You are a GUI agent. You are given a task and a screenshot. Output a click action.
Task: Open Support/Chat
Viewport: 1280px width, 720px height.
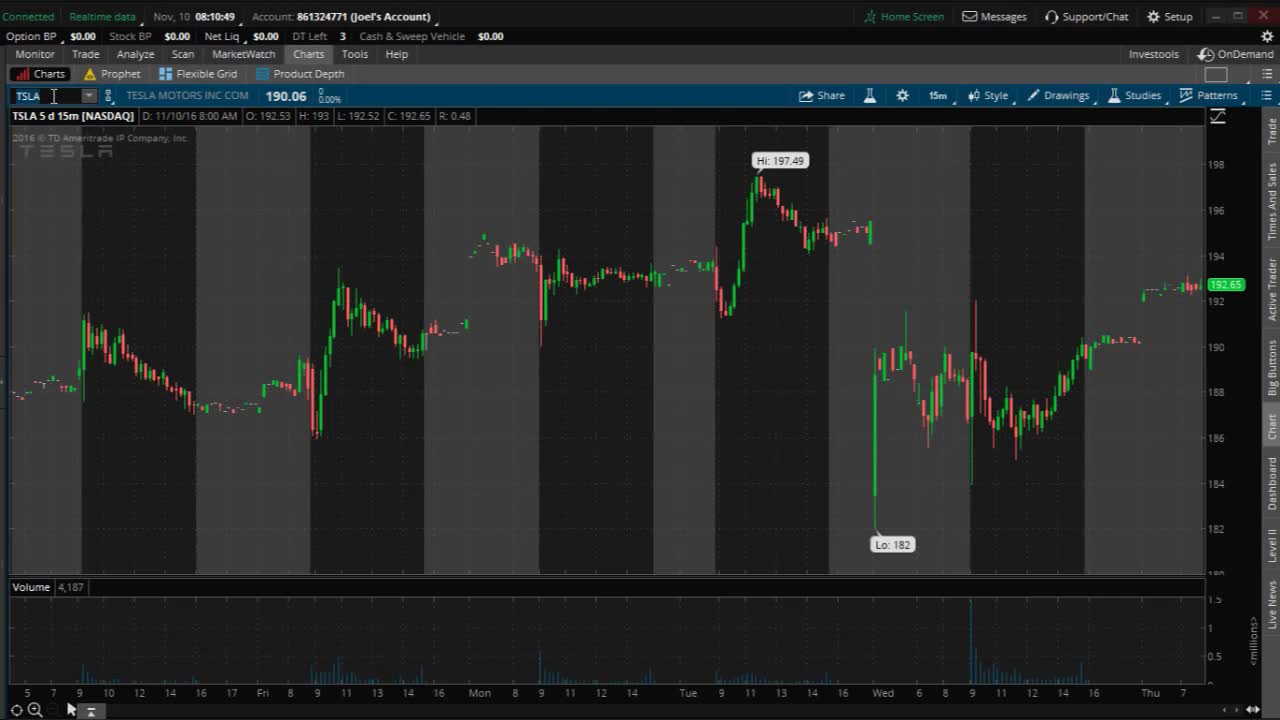(1086, 17)
